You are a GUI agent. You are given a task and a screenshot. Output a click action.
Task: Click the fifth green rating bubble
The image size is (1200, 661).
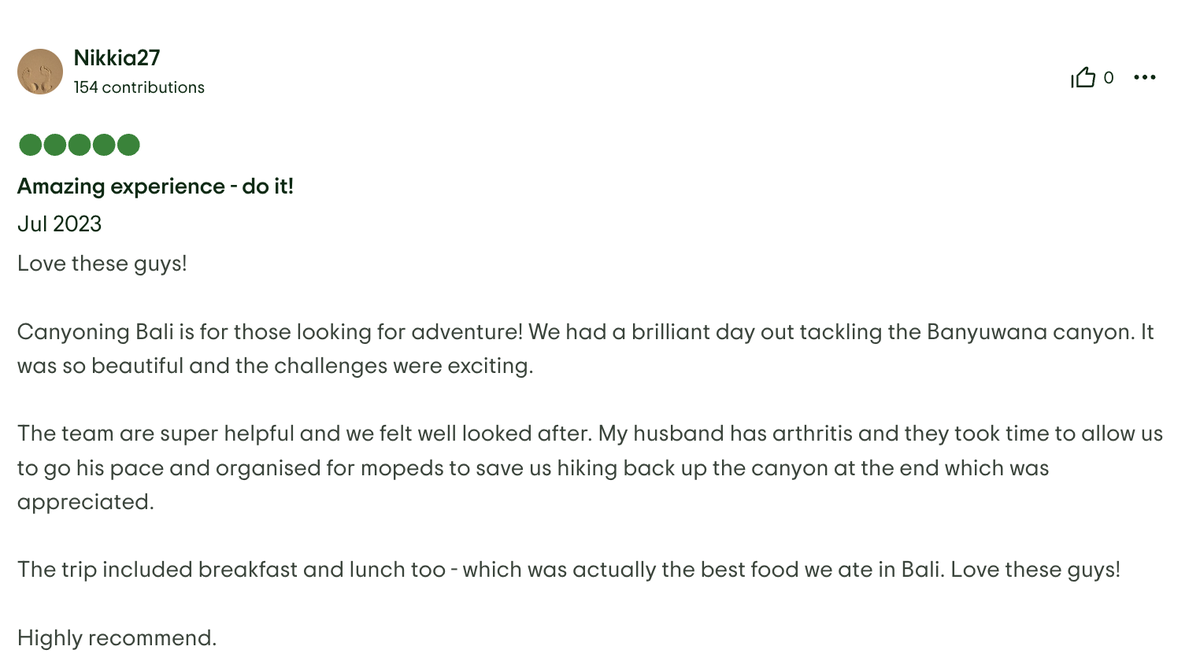click(128, 145)
